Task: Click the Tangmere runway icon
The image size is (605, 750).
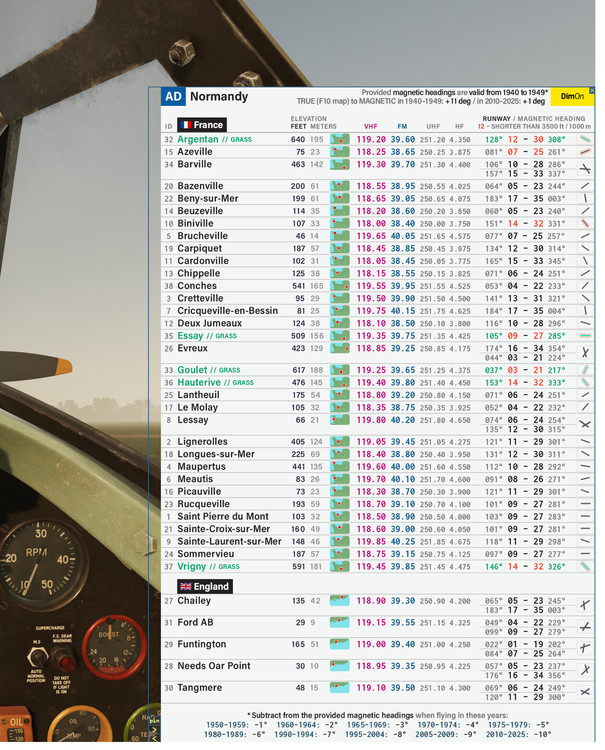Action: 585,692
